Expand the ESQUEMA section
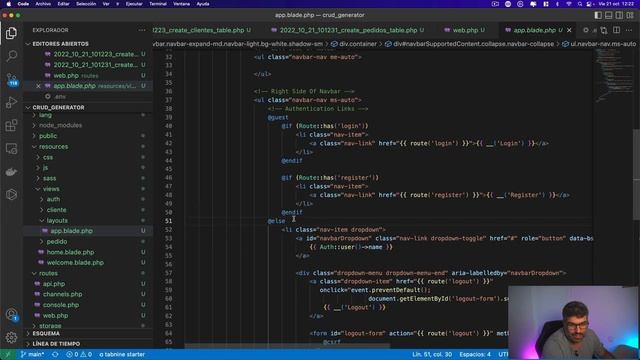This screenshot has width=640, height=360. pos(46,333)
